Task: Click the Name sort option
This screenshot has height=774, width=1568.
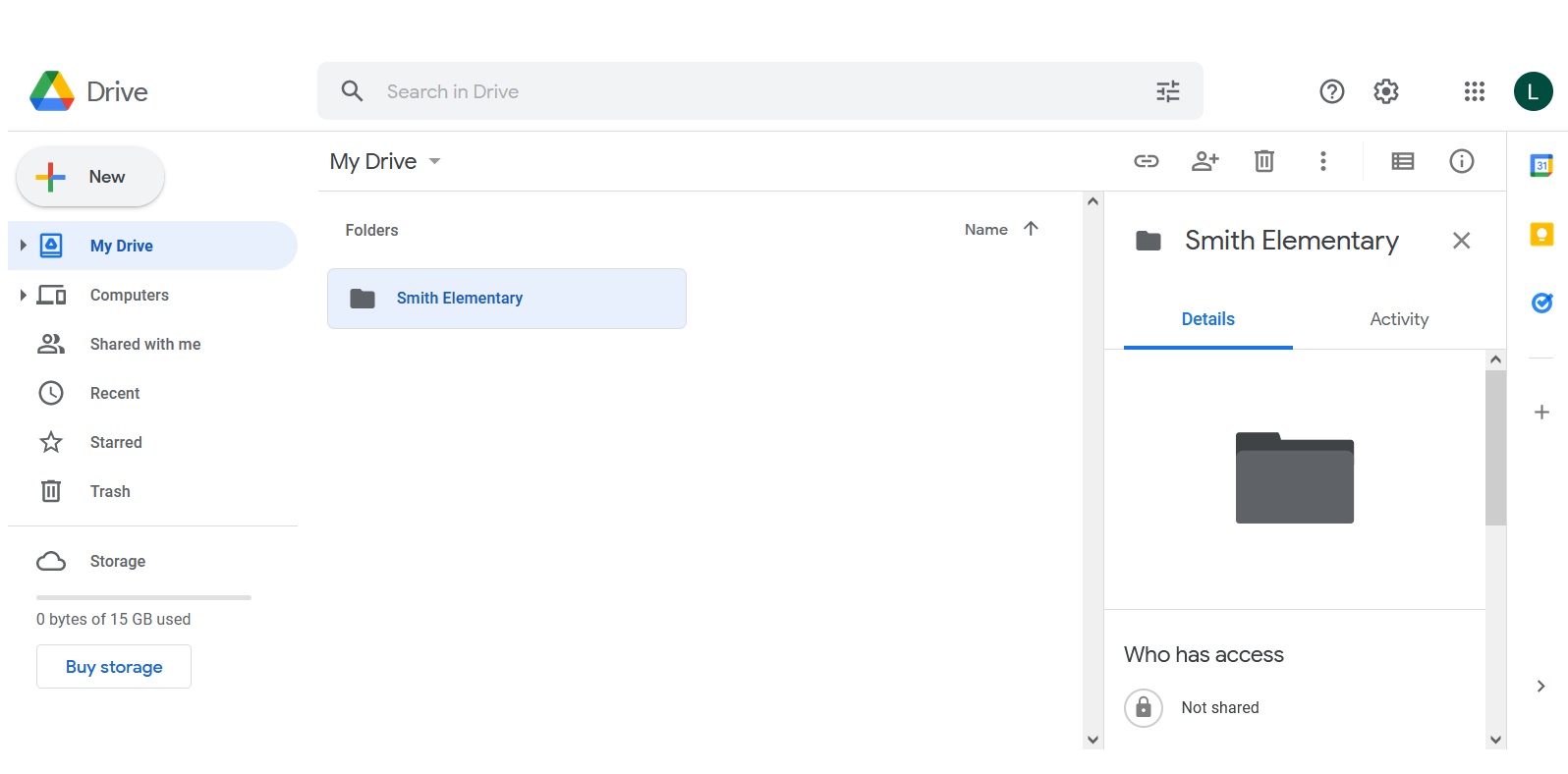Action: tap(986, 229)
